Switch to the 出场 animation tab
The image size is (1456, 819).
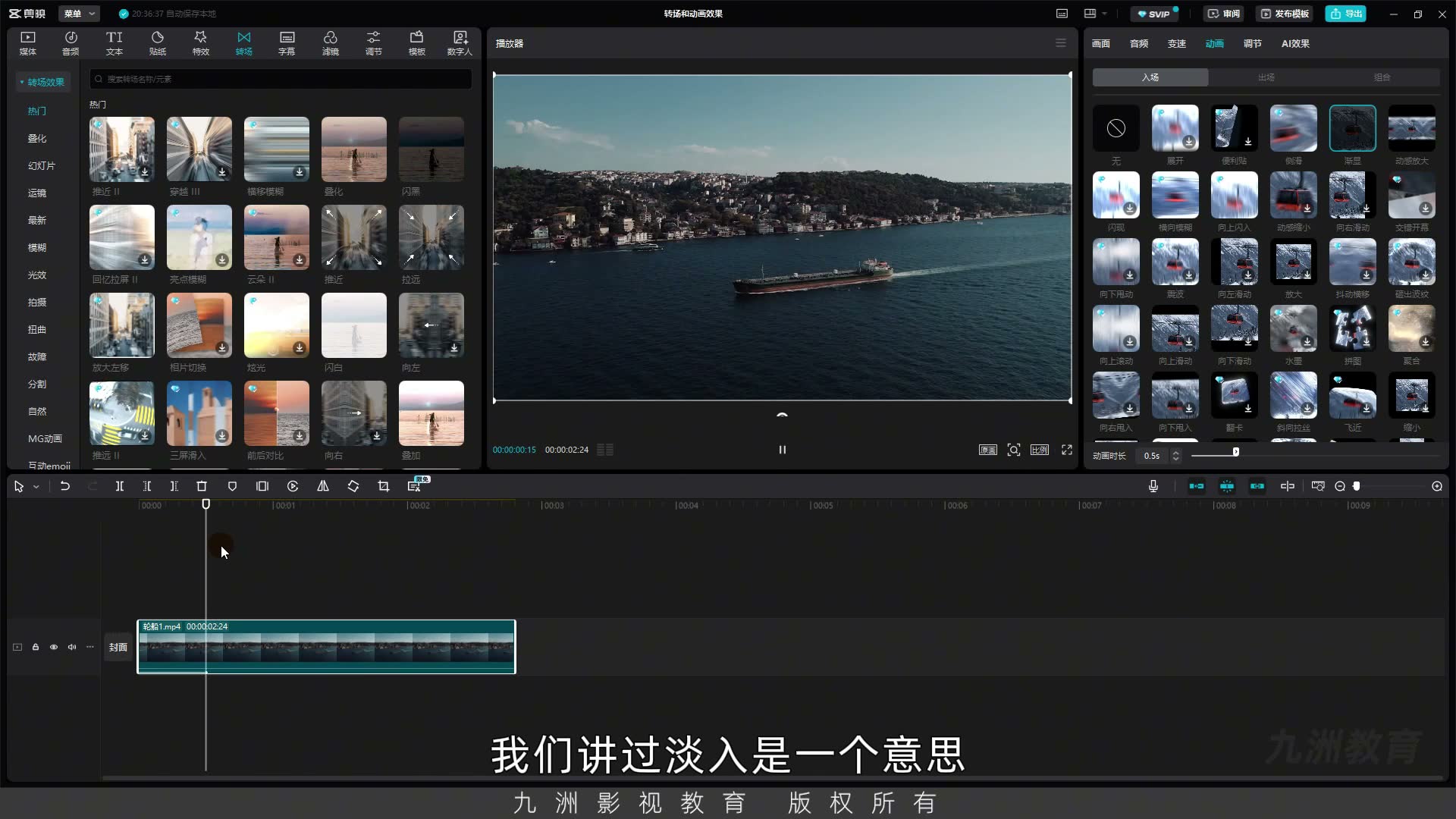pyautogui.click(x=1266, y=77)
